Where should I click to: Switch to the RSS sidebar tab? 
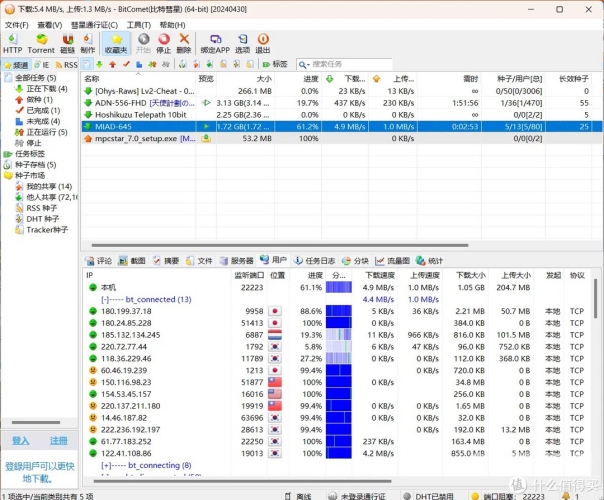(x=66, y=65)
